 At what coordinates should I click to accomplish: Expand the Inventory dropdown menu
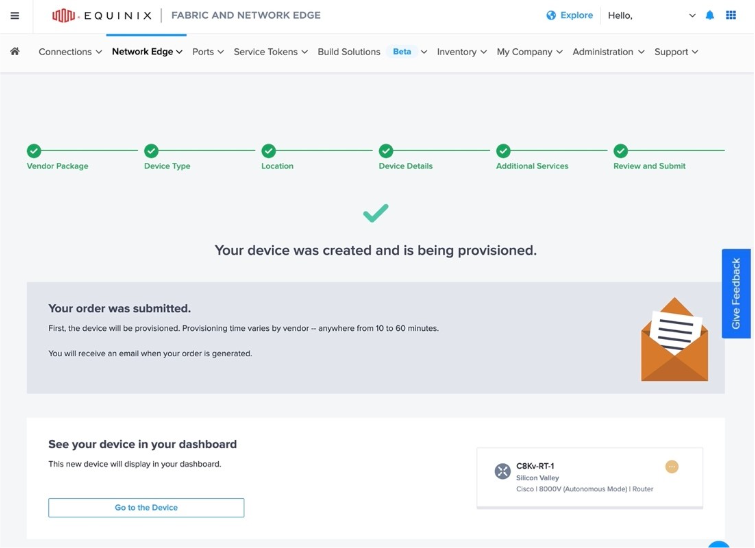[x=462, y=52]
